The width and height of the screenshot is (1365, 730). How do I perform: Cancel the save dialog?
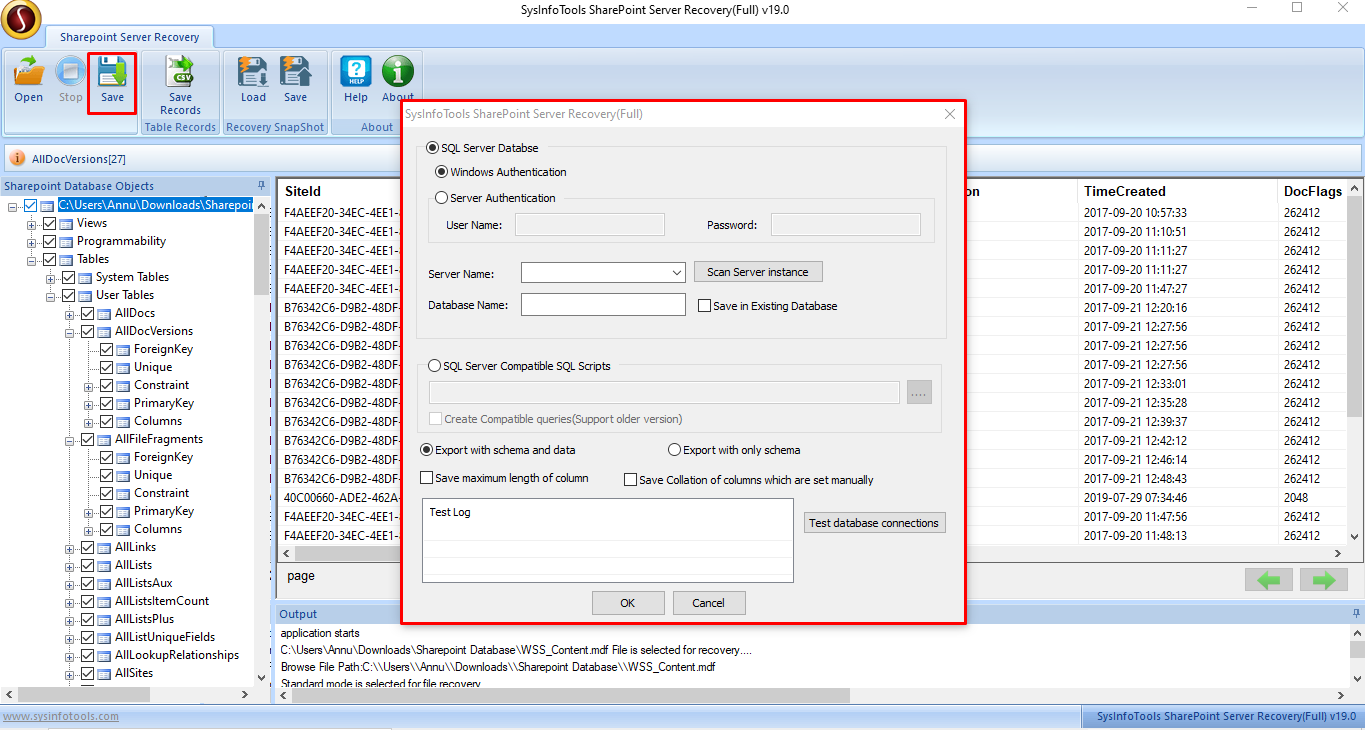[x=708, y=603]
